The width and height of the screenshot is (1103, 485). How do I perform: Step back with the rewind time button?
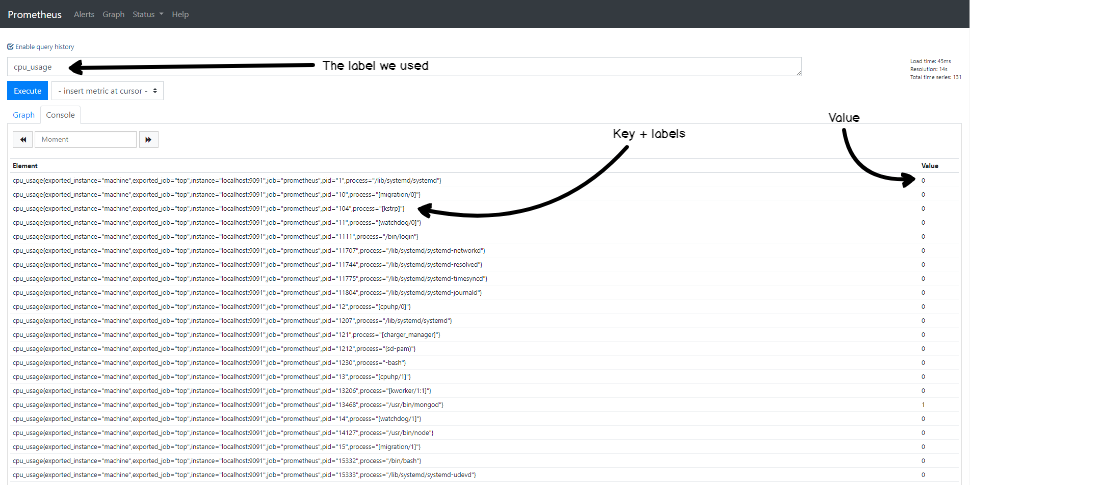(23, 139)
